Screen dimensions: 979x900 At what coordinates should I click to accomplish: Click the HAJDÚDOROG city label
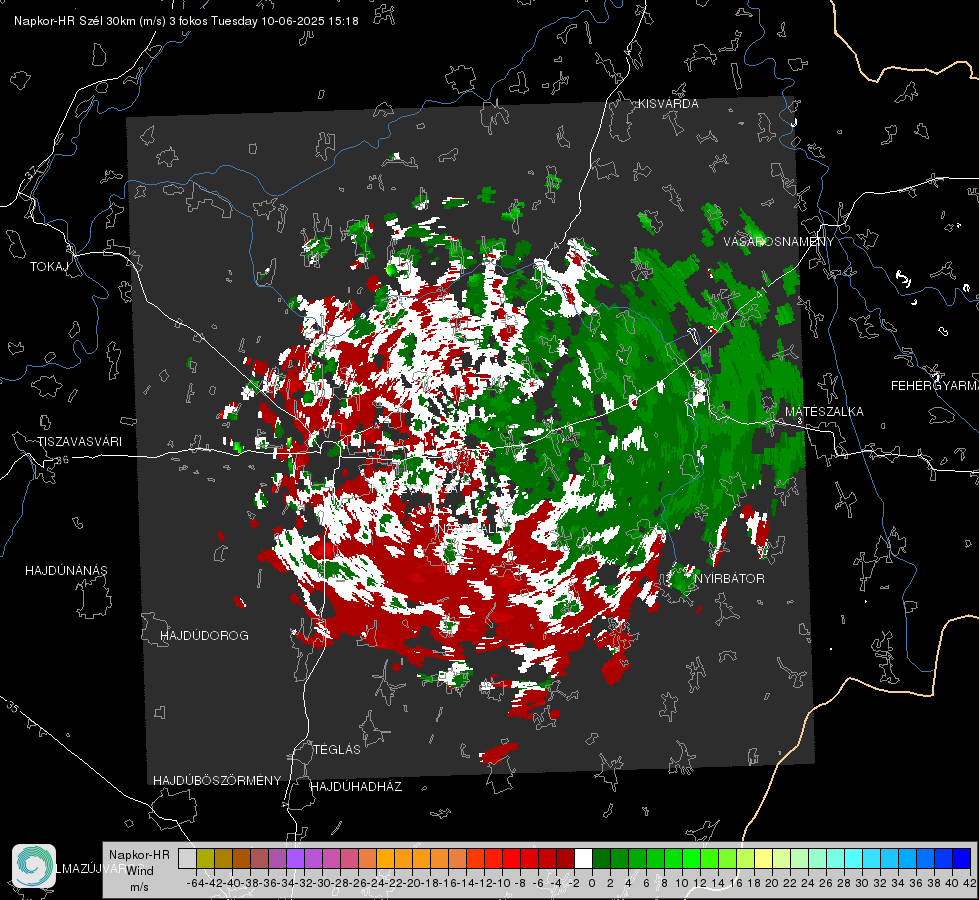204,636
